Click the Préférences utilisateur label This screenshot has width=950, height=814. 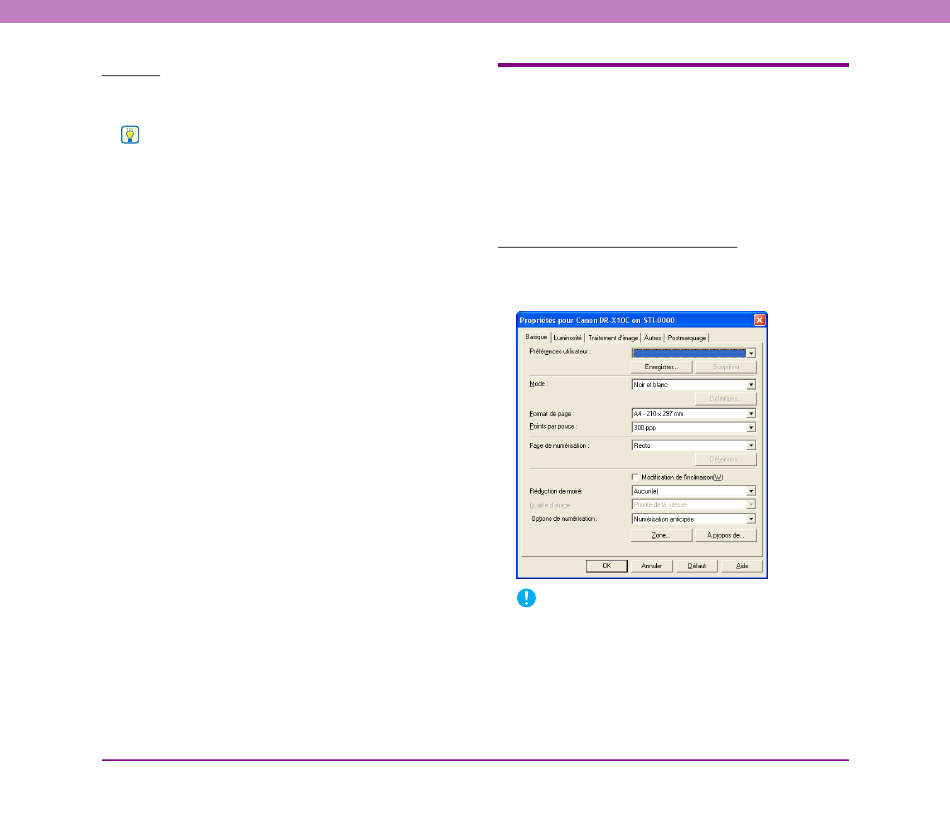pyautogui.click(x=560, y=352)
